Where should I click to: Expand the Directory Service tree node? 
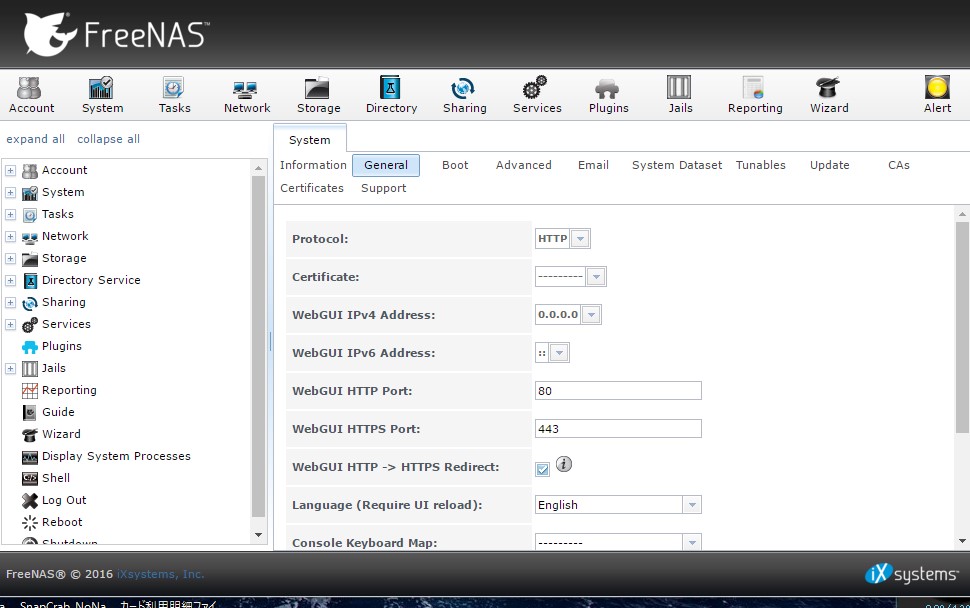click(11, 280)
